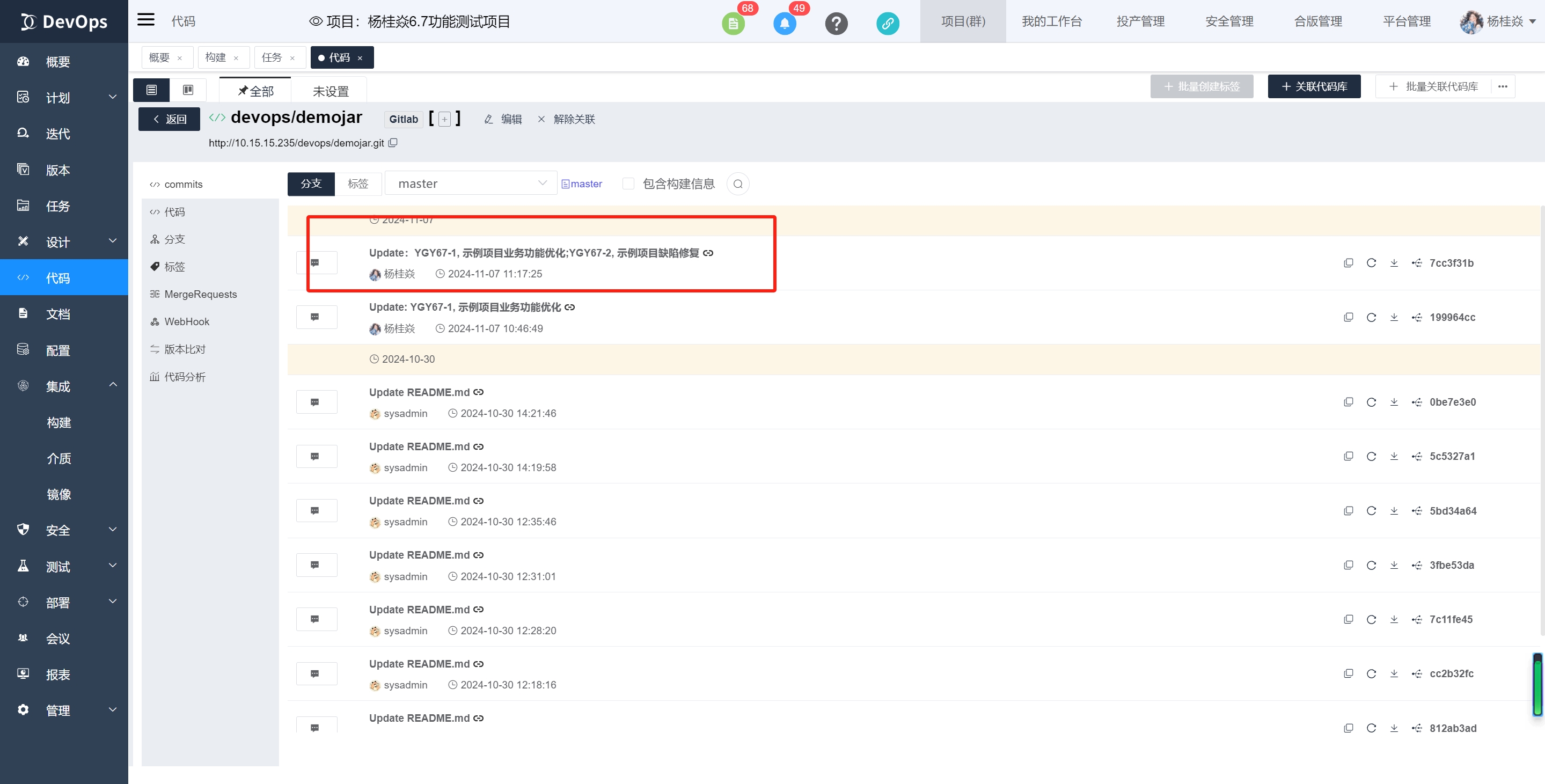Image resolution: width=1545 pixels, height=784 pixels.
Task: Click the 返回 back button
Action: 169,119
